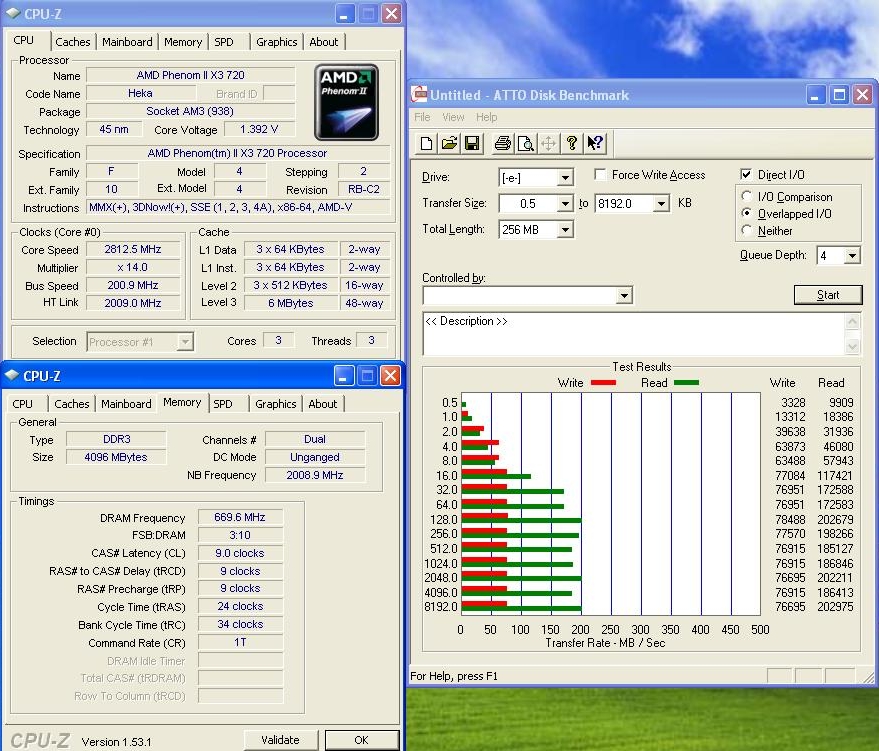Click the Save floppy icon in ATTO toolbar

coord(472,143)
